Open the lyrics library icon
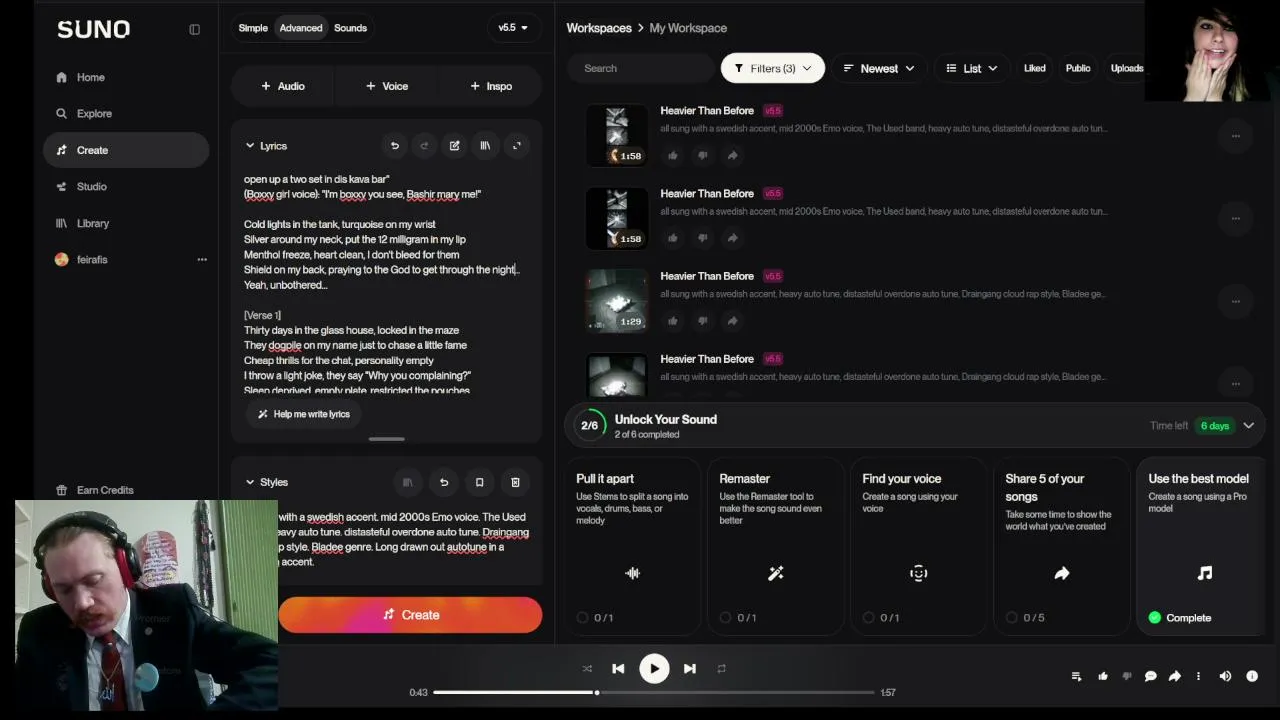Image resolution: width=1280 pixels, height=720 pixels. (485, 146)
